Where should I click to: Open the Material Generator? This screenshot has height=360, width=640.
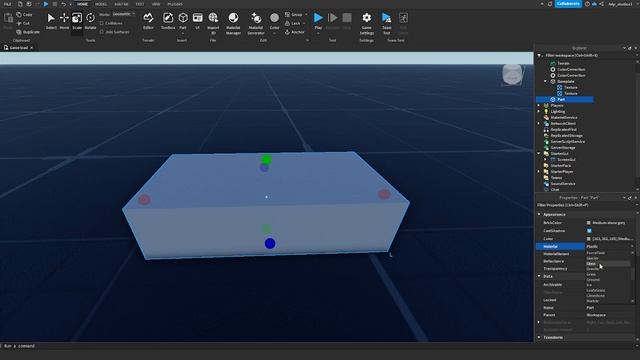pyautogui.click(x=256, y=23)
